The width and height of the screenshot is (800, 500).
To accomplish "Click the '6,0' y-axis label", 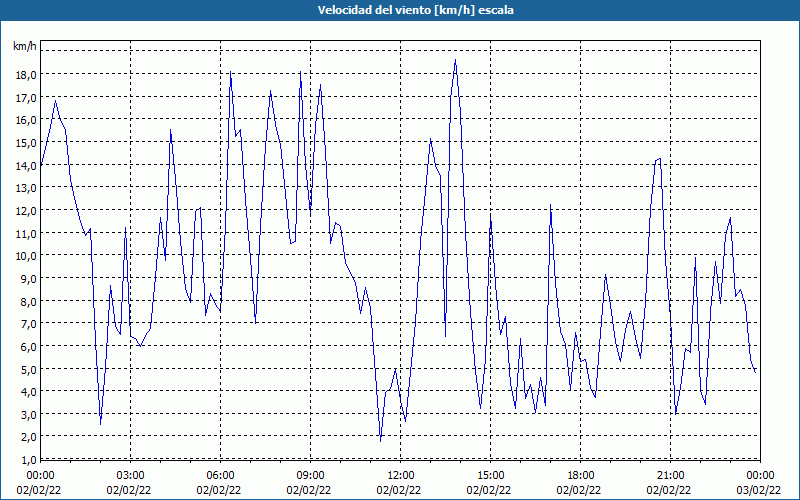I will coord(29,346).
